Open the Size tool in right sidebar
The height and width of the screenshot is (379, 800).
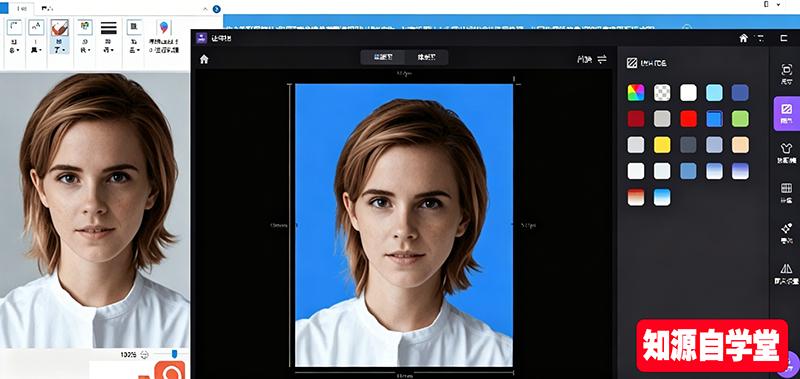click(x=786, y=73)
